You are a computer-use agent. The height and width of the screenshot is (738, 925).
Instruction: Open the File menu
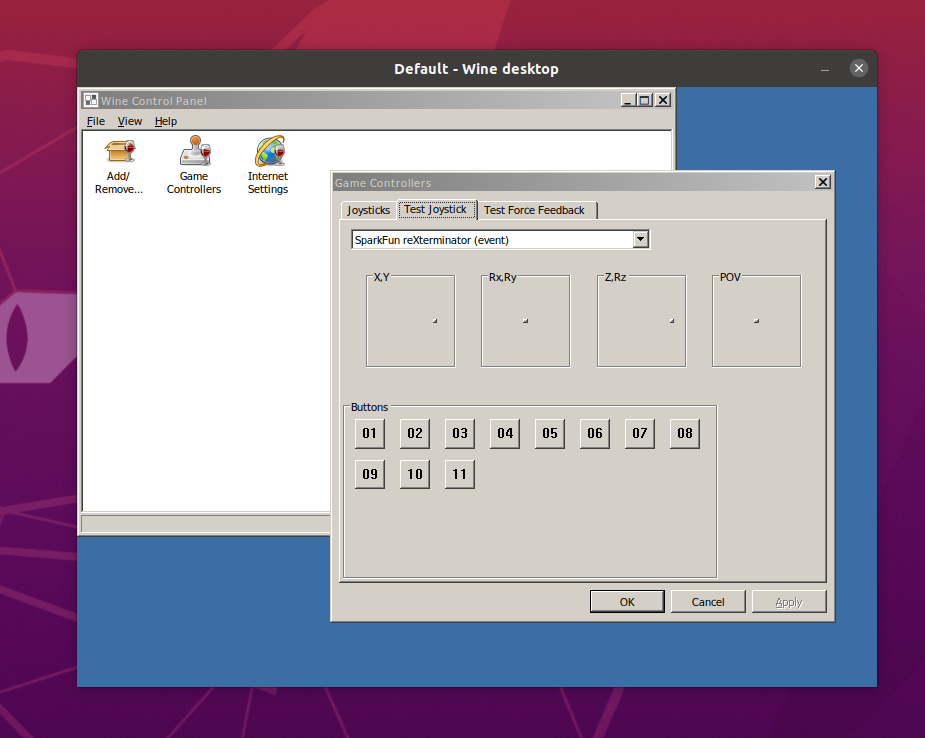(x=96, y=121)
